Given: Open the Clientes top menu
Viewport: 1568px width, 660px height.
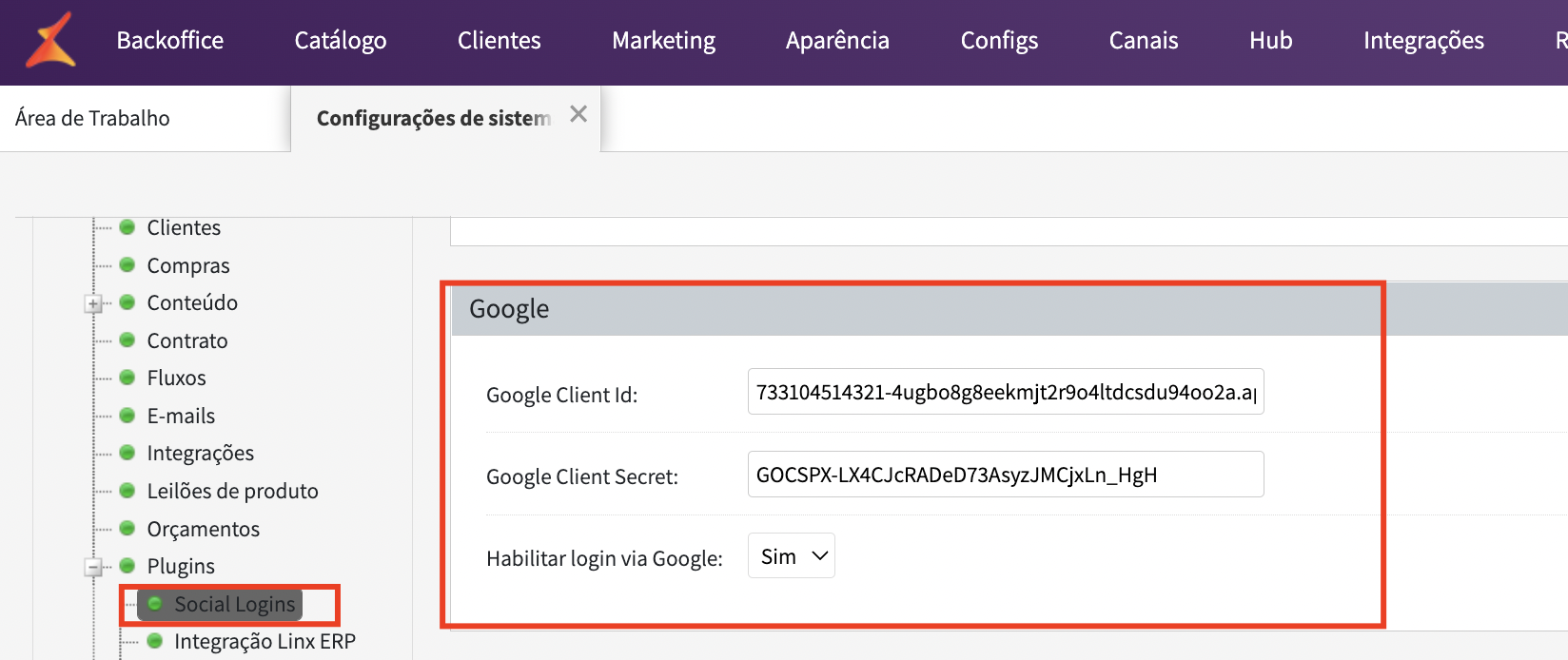Looking at the screenshot, I should (x=500, y=41).
